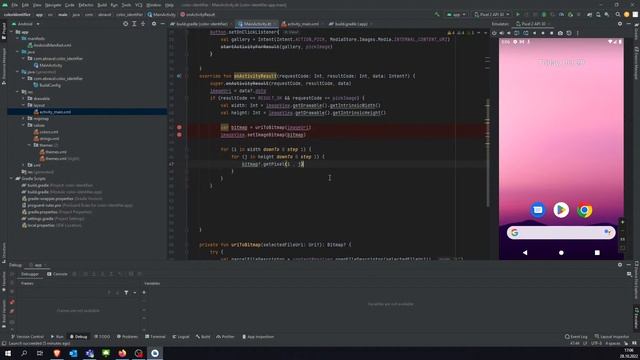Click Collapse All icon in Project panel
Viewport: 640px width, 360px height.
click(x=143, y=24)
